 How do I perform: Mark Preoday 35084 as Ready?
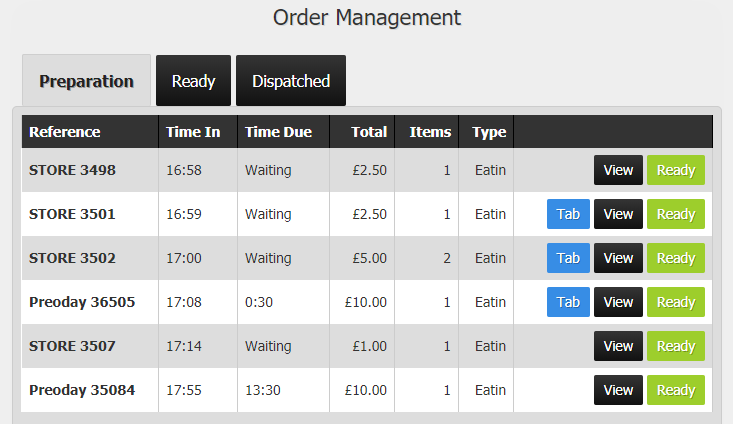(676, 389)
